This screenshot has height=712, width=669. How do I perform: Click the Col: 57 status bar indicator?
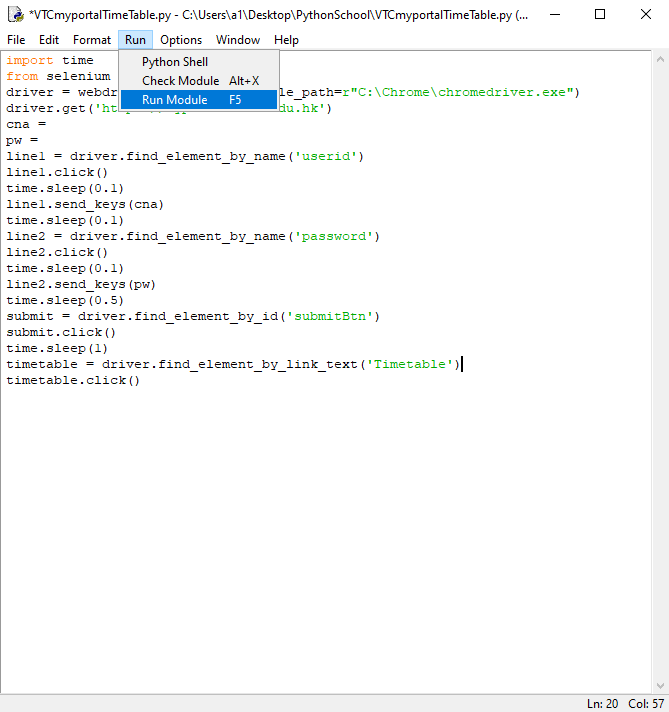click(x=645, y=704)
